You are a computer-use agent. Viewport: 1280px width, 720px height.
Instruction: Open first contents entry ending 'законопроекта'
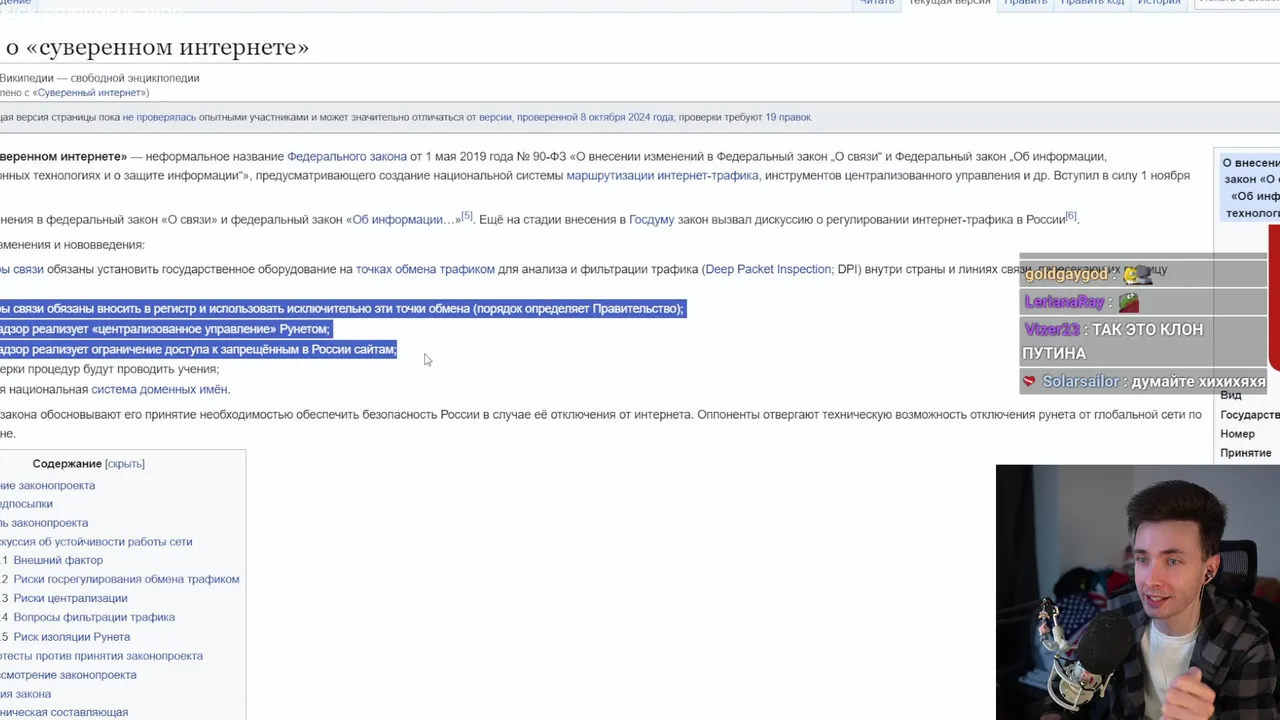(47, 485)
